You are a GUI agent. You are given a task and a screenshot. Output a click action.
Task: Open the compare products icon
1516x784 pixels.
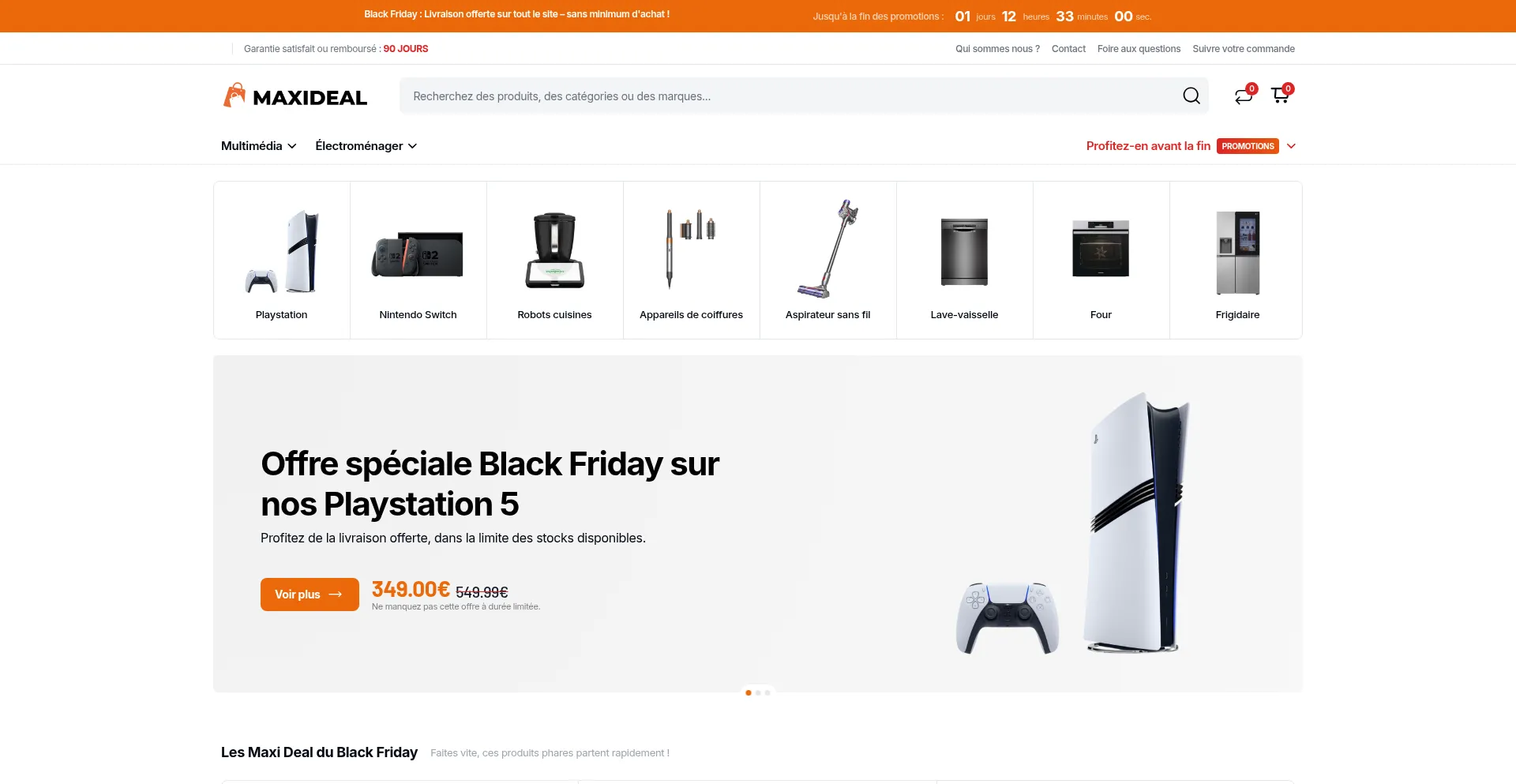coord(1244,96)
